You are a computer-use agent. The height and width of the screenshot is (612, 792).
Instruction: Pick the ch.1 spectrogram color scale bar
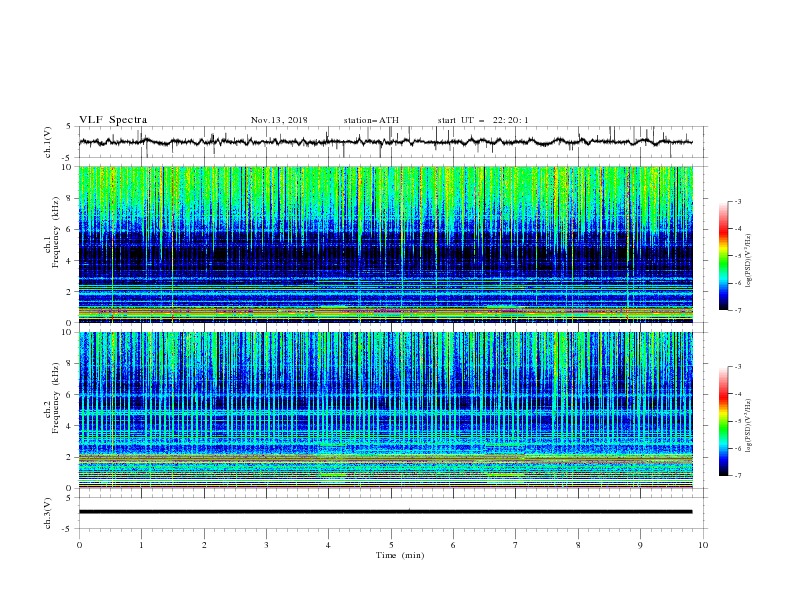pyautogui.click(x=723, y=256)
